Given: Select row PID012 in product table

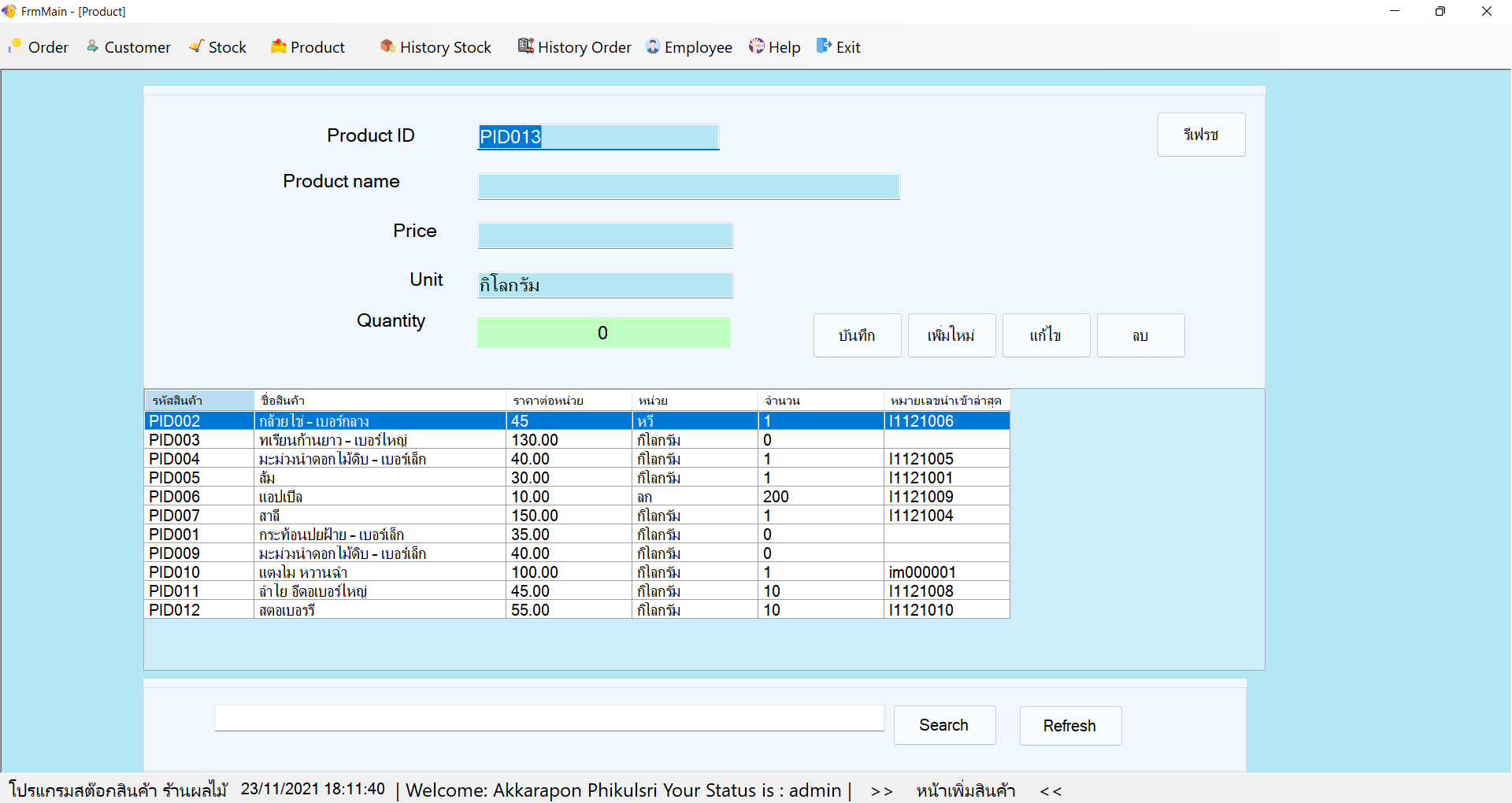Looking at the screenshot, I should coord(576,609).
